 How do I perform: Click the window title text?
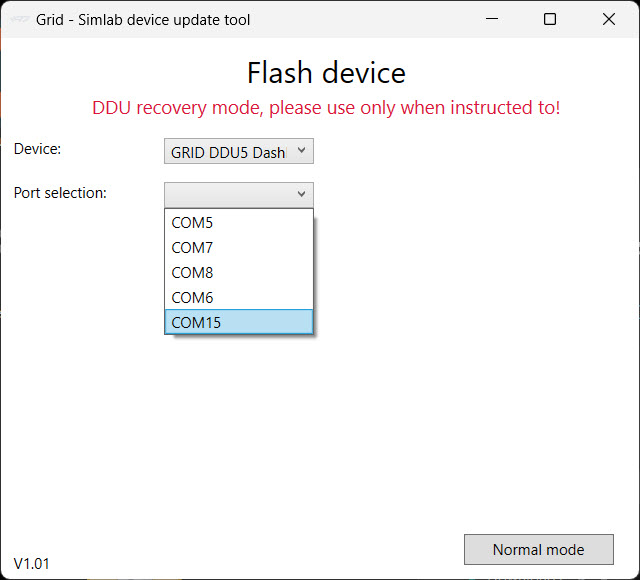pyautogui.click(x=143, y=20)
